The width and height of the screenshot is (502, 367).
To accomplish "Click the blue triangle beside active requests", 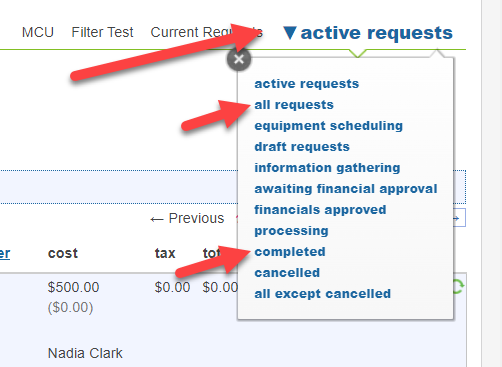I will (x=289, y=33).
